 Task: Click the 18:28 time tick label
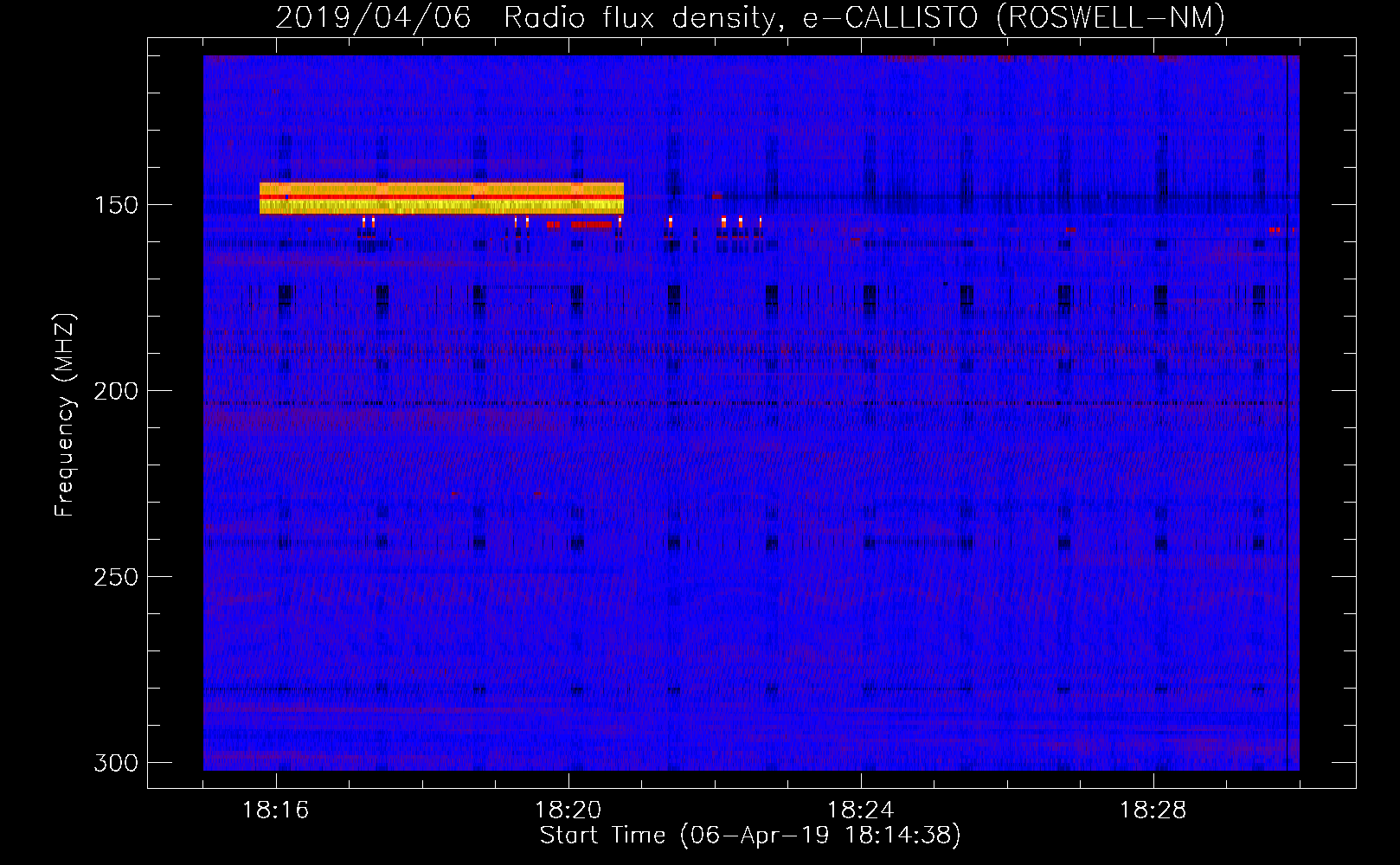pos(1153,811)
